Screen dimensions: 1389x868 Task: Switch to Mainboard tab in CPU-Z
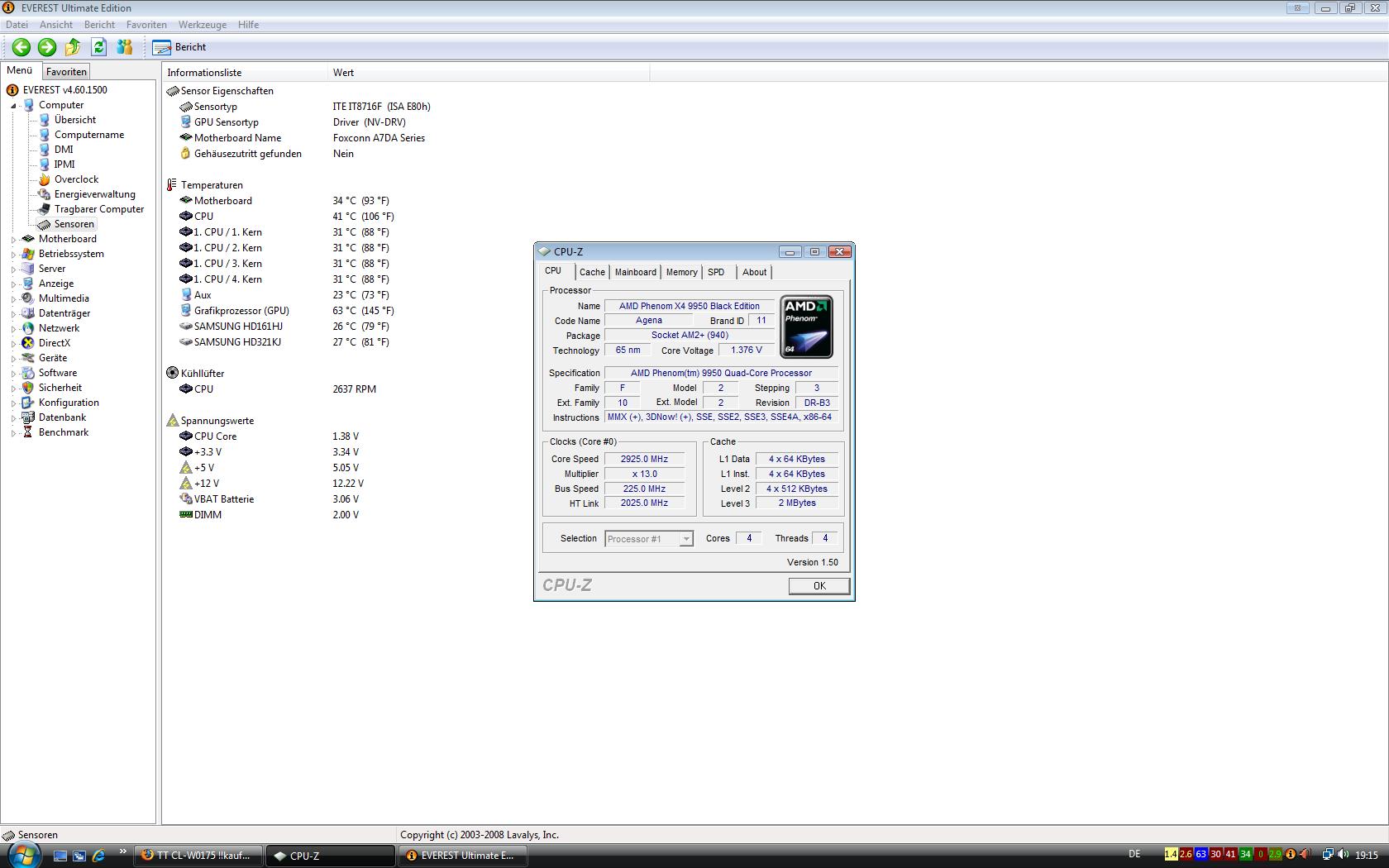click(x=636, y=272)
